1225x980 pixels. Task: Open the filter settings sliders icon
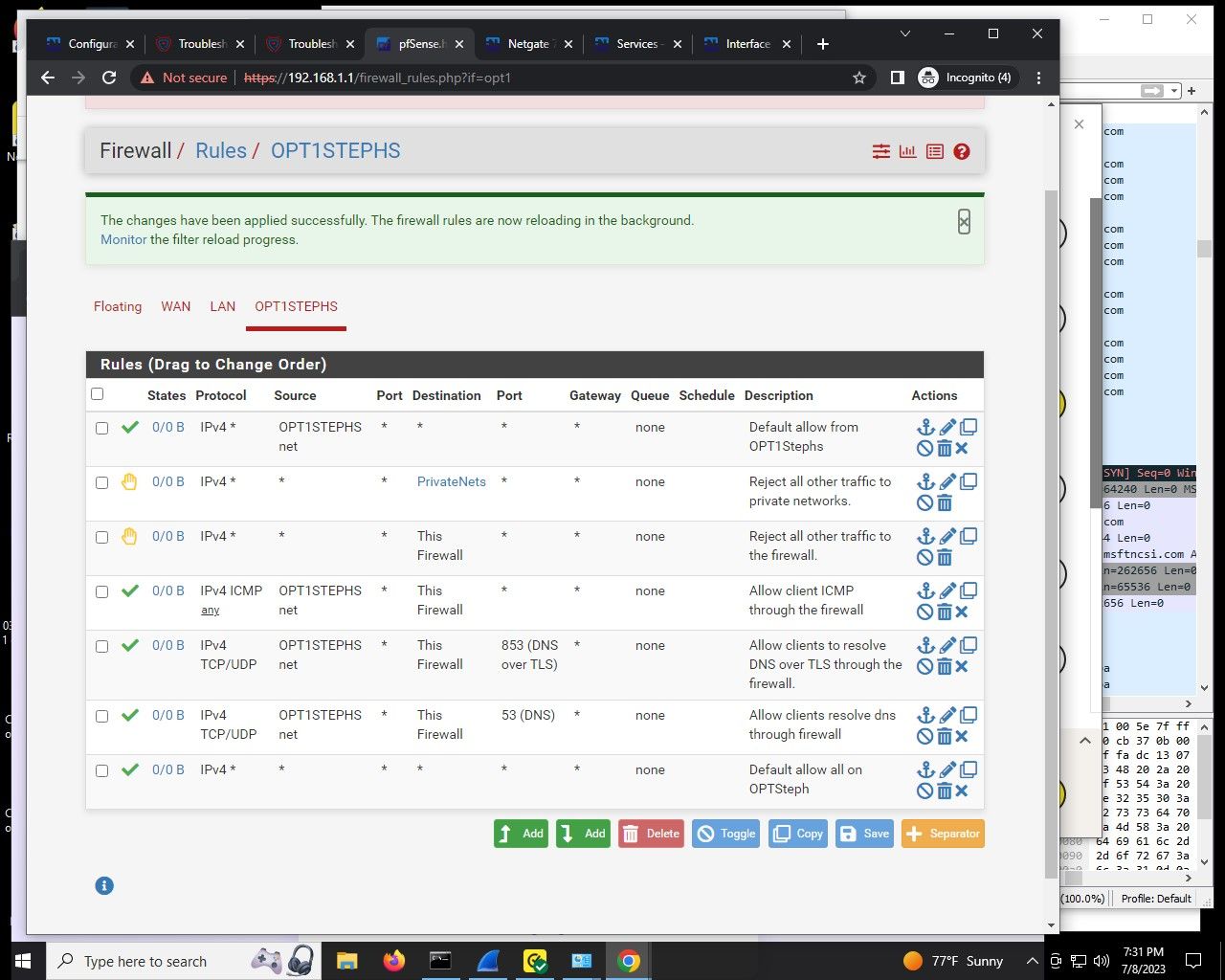880,151
